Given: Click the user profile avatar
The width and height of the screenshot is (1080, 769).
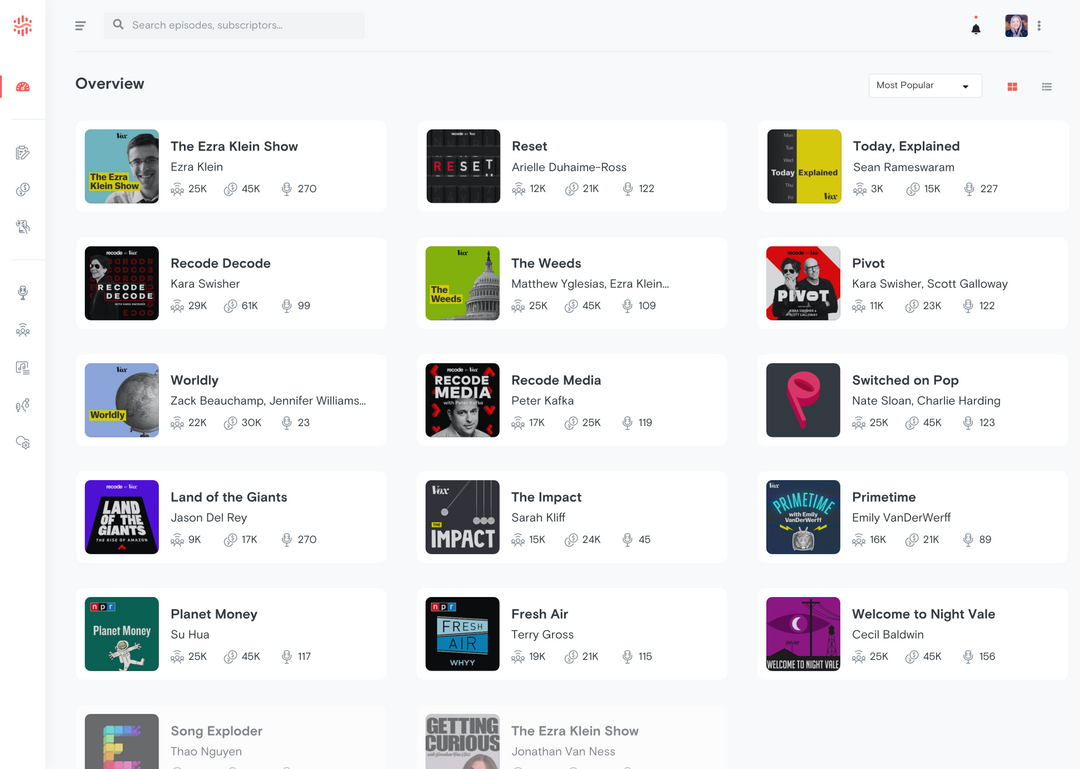Looking at the screenshot, I should coord(1016,25).
